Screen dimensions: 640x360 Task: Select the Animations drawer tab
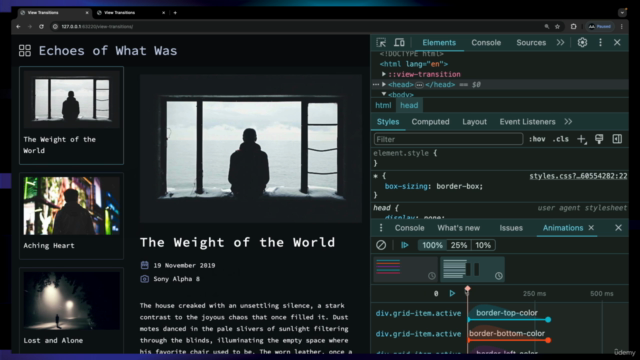coord(563,228)
